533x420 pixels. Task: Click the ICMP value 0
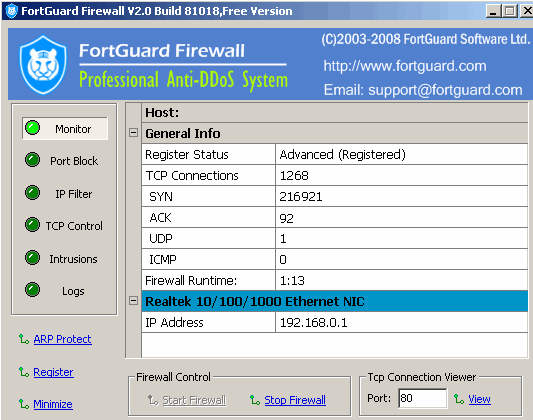pos(402,260)
